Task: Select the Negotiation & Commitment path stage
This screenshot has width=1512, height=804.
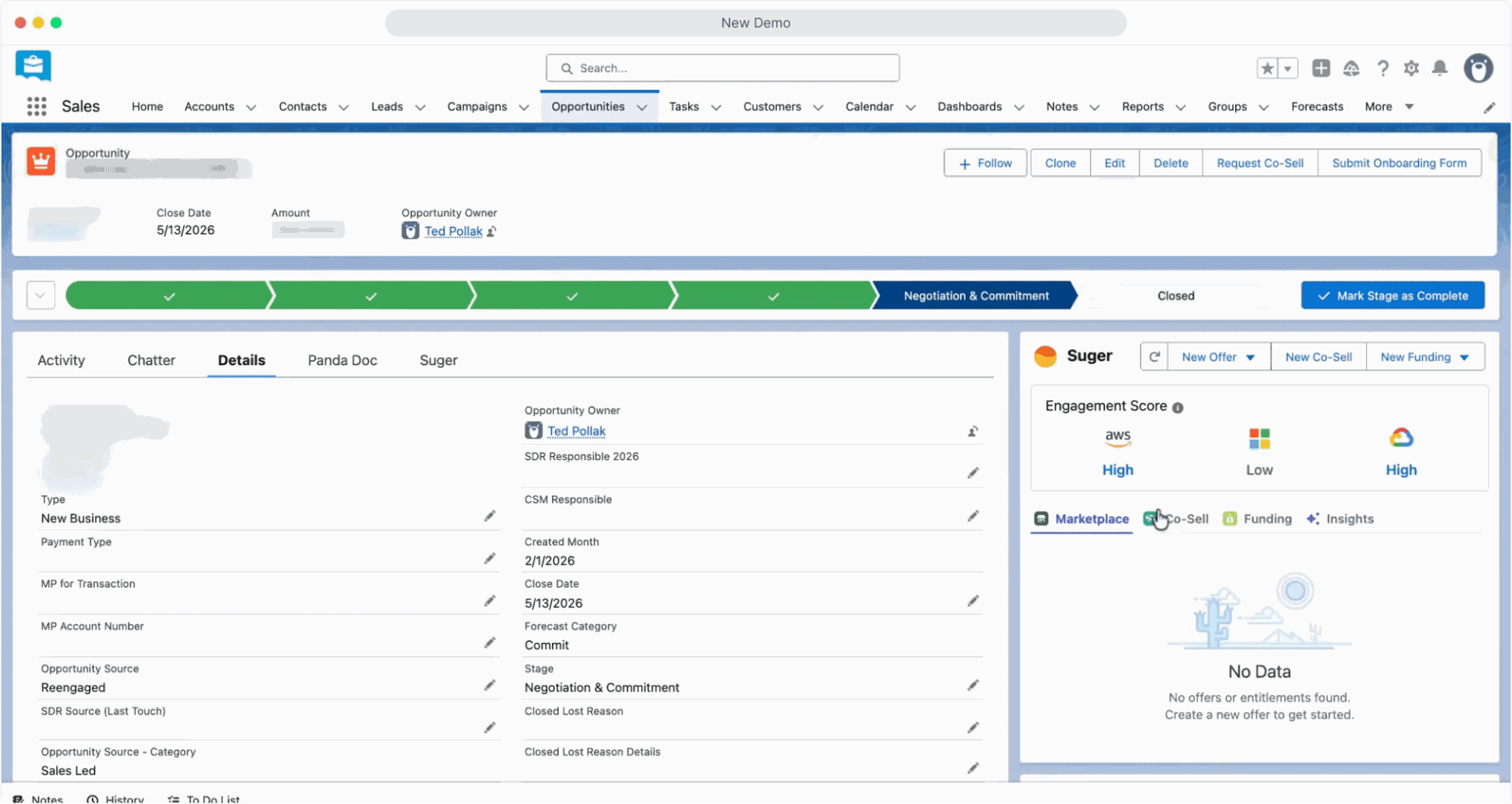Action: click(x=976, y=296)
